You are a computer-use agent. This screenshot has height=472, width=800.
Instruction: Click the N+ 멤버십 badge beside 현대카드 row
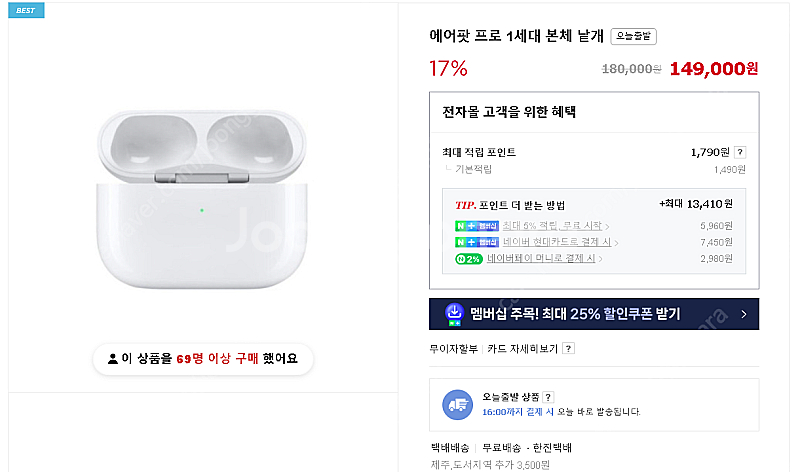[476, 242]
